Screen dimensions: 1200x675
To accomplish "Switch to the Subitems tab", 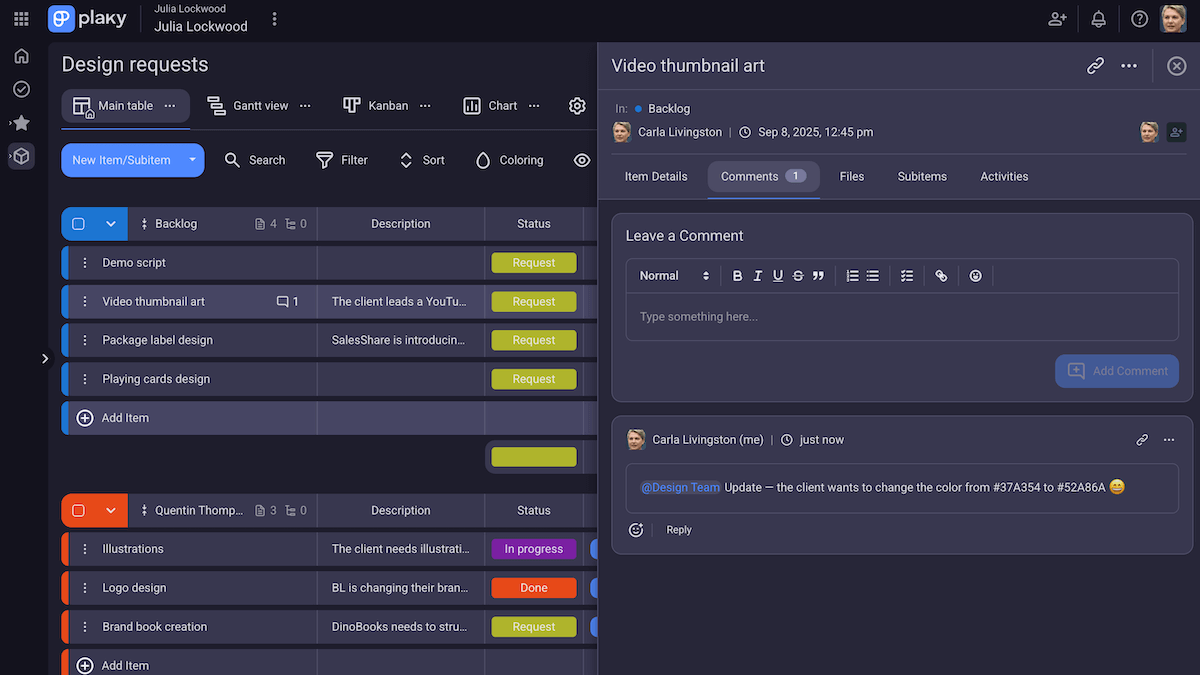I will 921,176.
